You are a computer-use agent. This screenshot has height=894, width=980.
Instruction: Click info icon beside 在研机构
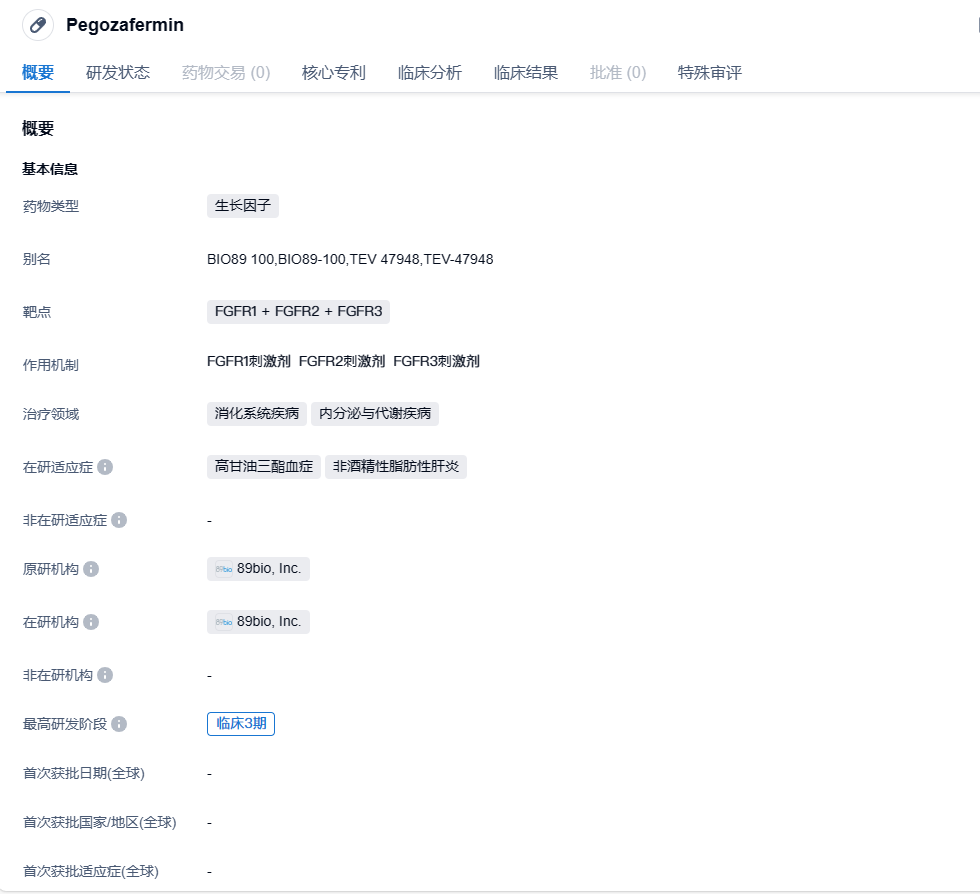pyautogui.click(x=91, y=622)
